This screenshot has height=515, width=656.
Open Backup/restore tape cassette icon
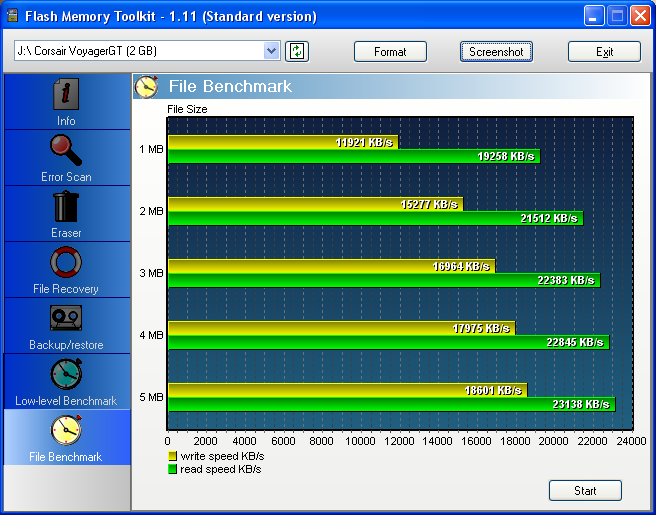66,318
